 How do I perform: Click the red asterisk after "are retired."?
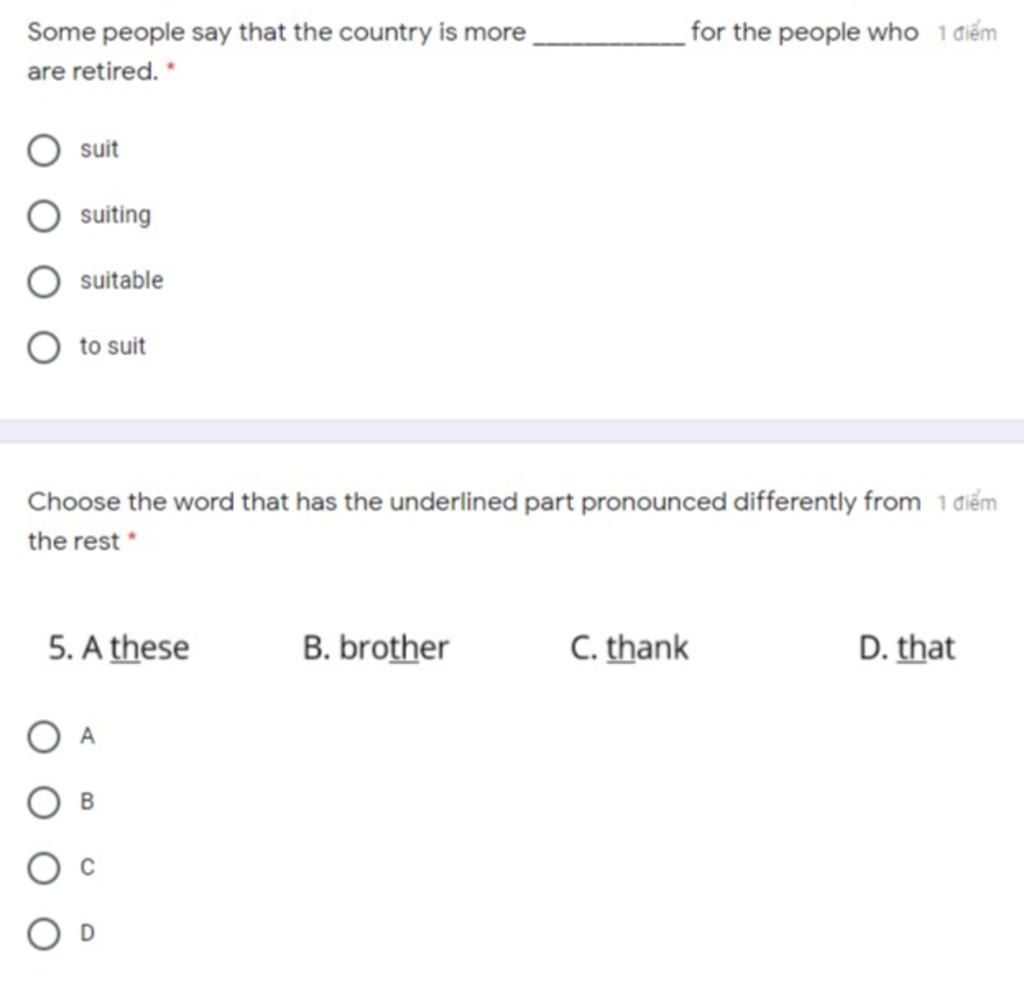click(171, 66)
